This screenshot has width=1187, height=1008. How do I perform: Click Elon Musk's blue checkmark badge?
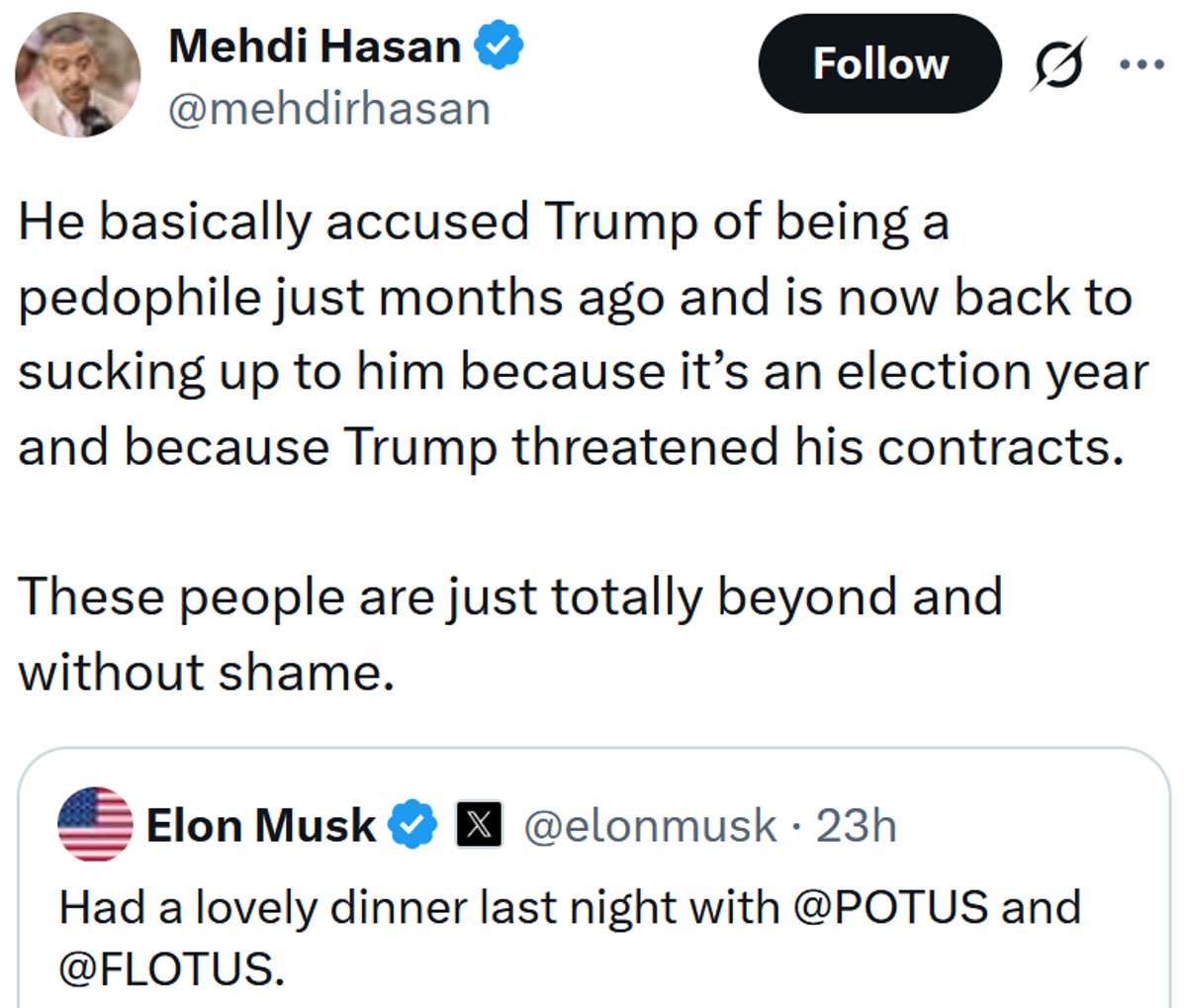413,824
